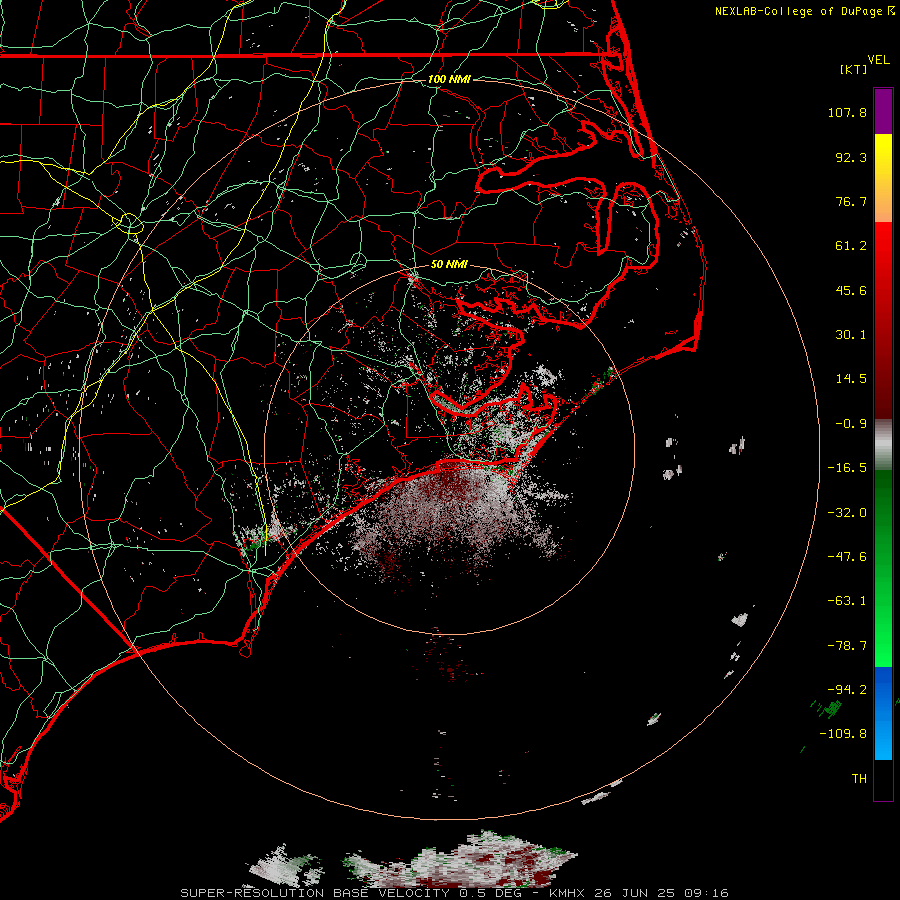Click the -47.6 velocity scale value
The width and height of the screenshot is (900, 900).
(x=847, y=557)
